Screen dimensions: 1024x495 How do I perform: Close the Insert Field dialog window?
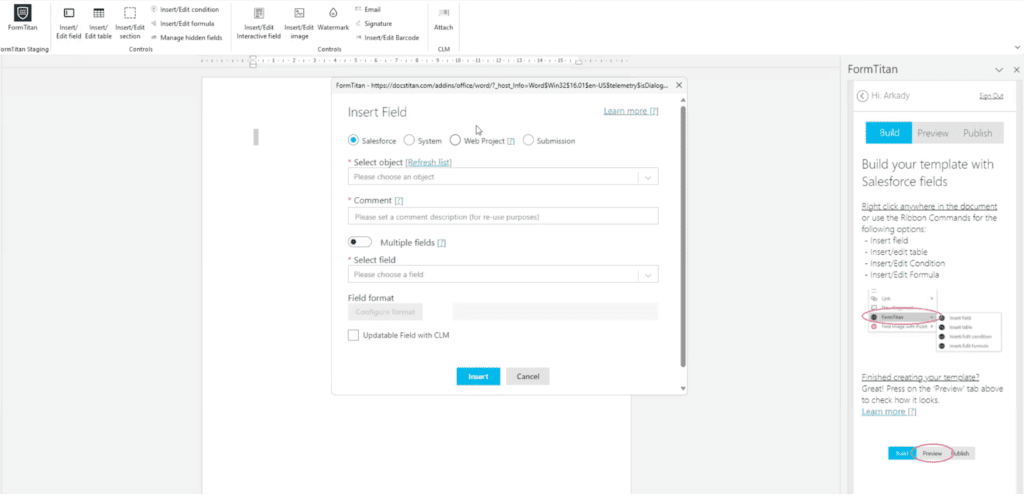[x=679, y=85]
